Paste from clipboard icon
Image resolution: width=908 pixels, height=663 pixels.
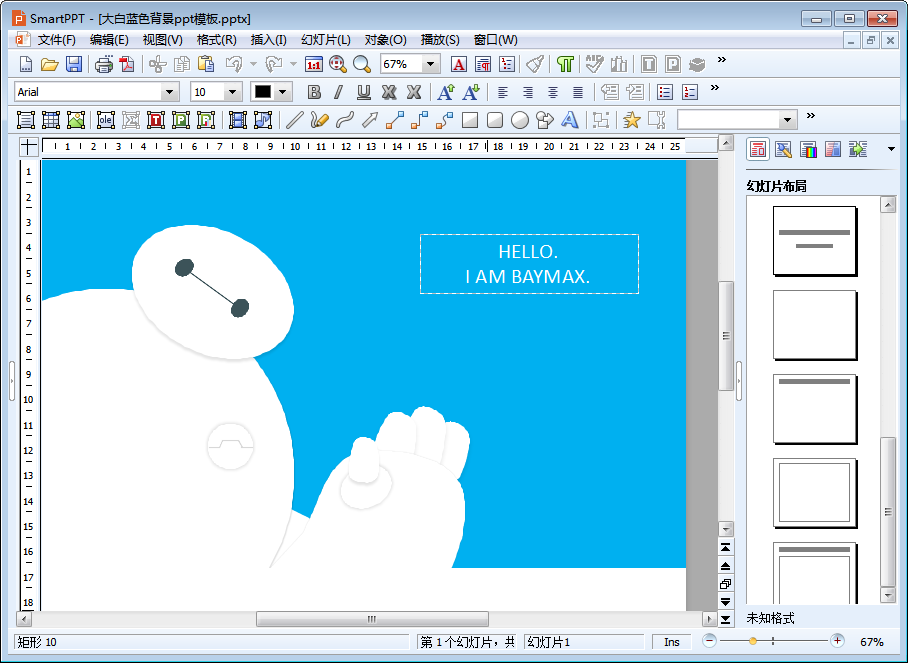coord(206,64)
